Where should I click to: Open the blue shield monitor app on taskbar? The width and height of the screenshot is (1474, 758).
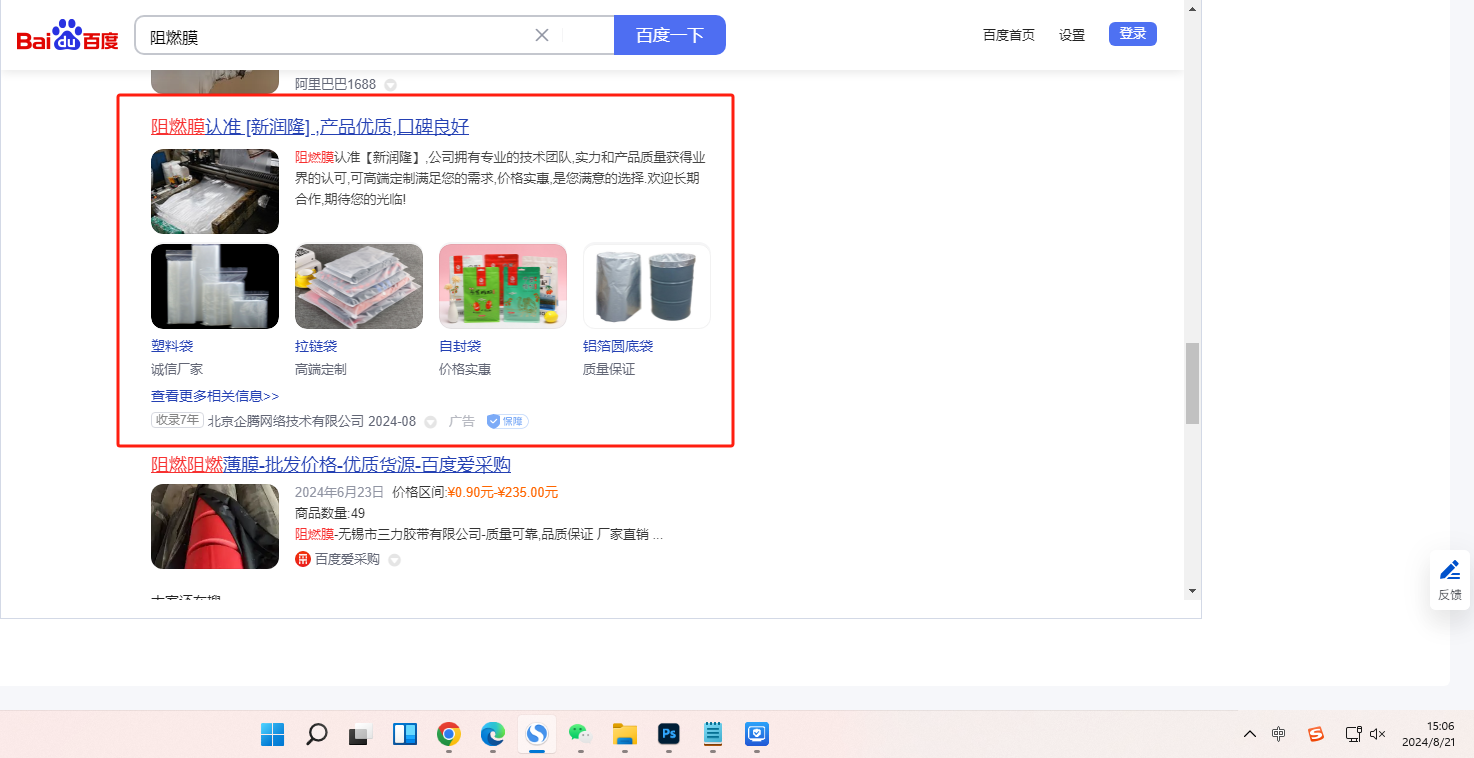tap(757, 735)
